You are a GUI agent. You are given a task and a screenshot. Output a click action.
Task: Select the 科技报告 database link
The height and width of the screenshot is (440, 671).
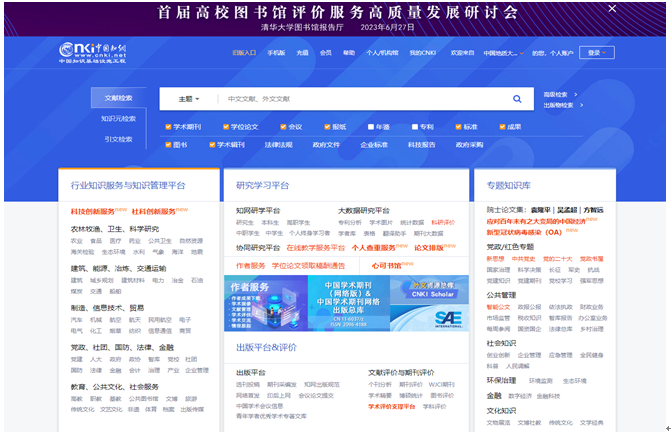click(422, 145)
